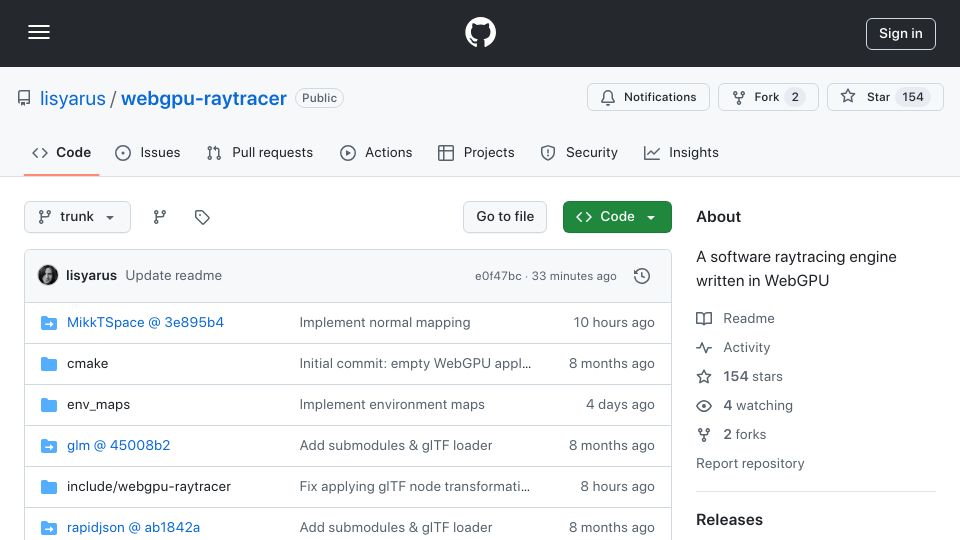Open the cmake folder
Screen dimensions: 960x540
88,364
